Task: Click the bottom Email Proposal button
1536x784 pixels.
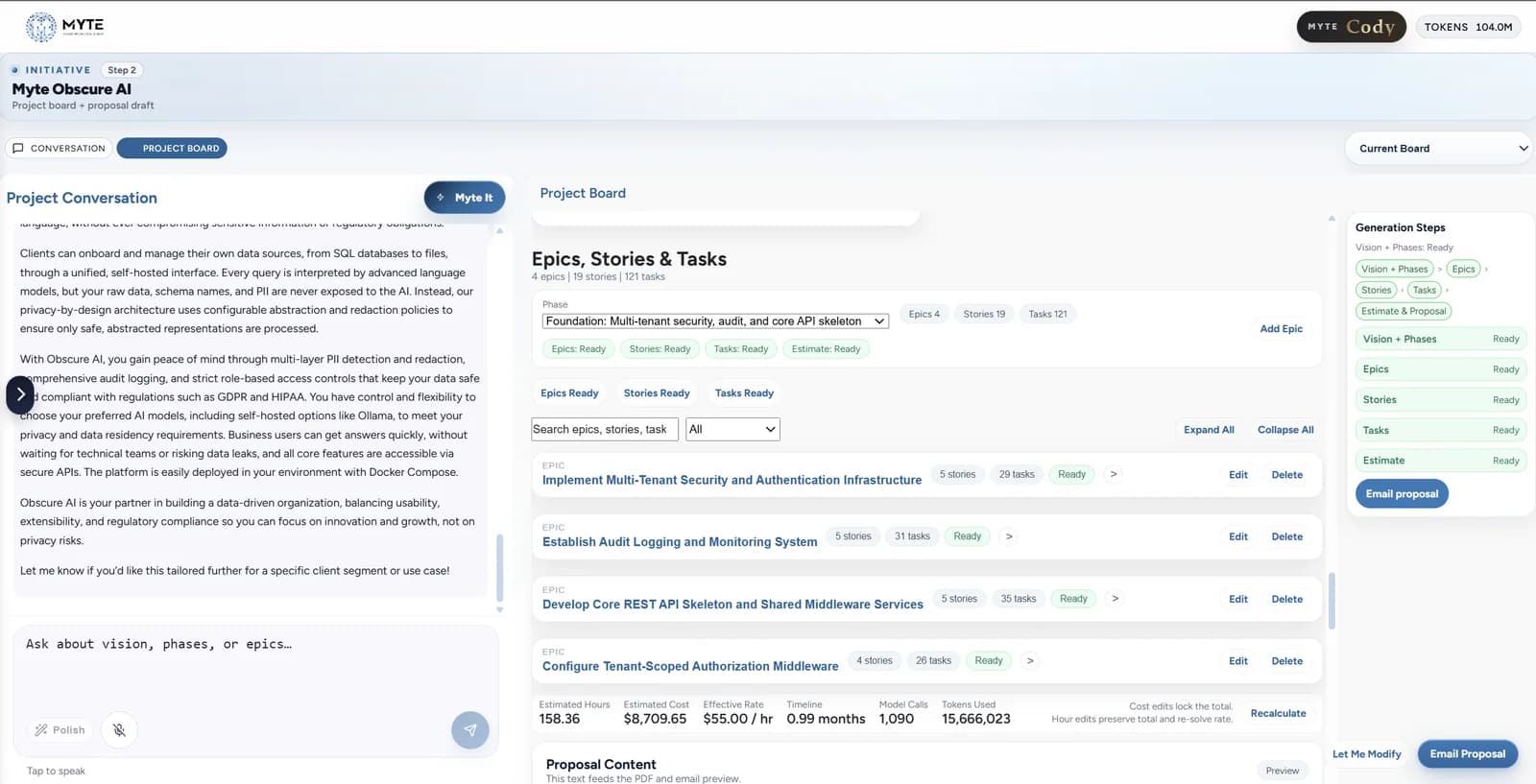Action: (x=1468, y=754)
